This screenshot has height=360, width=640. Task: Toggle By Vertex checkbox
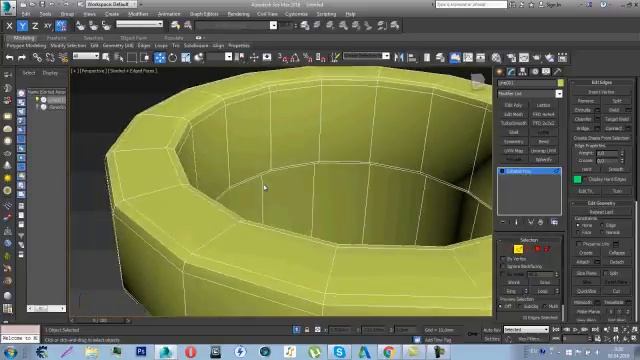503,259
